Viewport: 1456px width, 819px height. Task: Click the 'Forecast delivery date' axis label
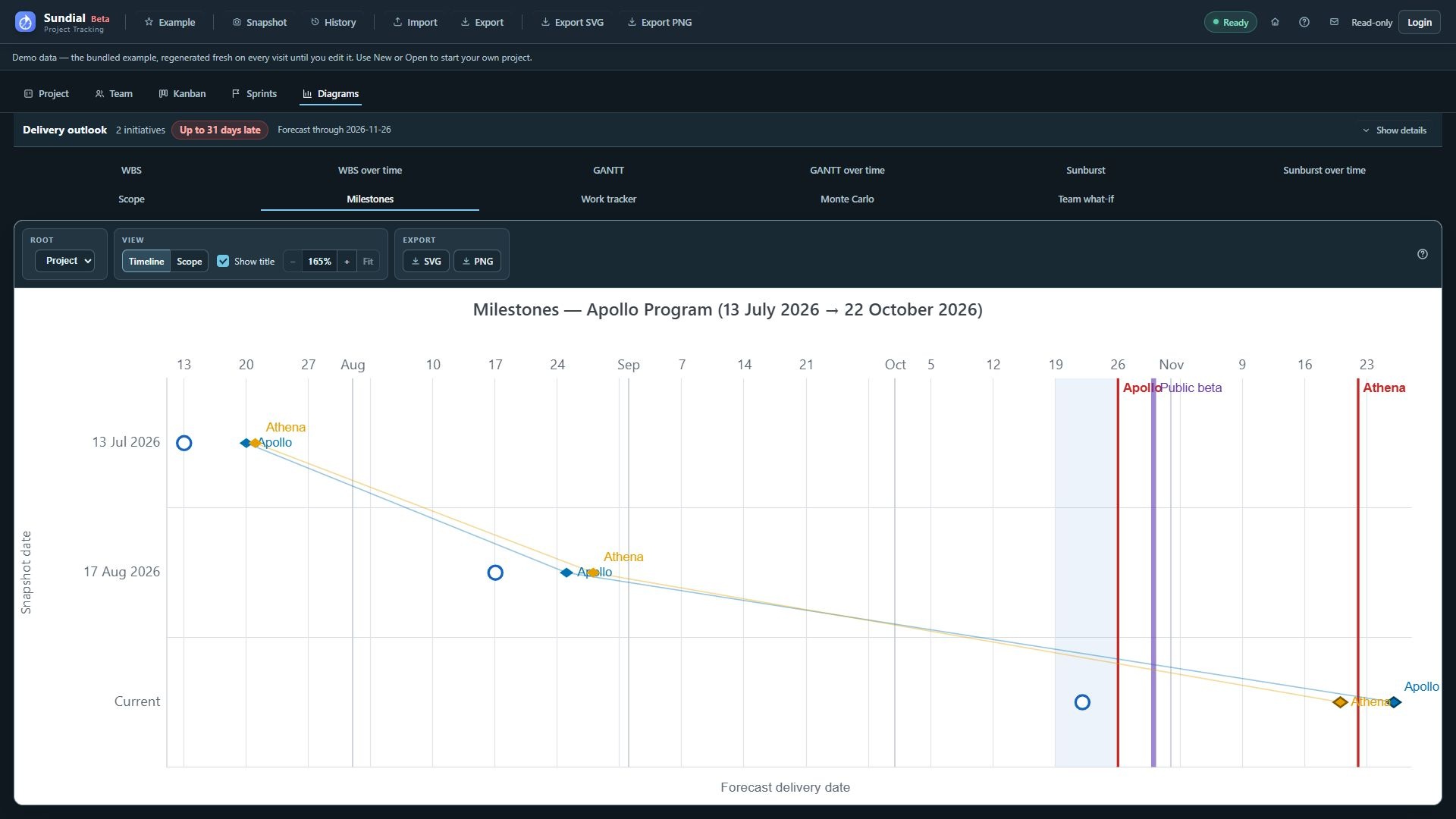click(x=785, y=788)
